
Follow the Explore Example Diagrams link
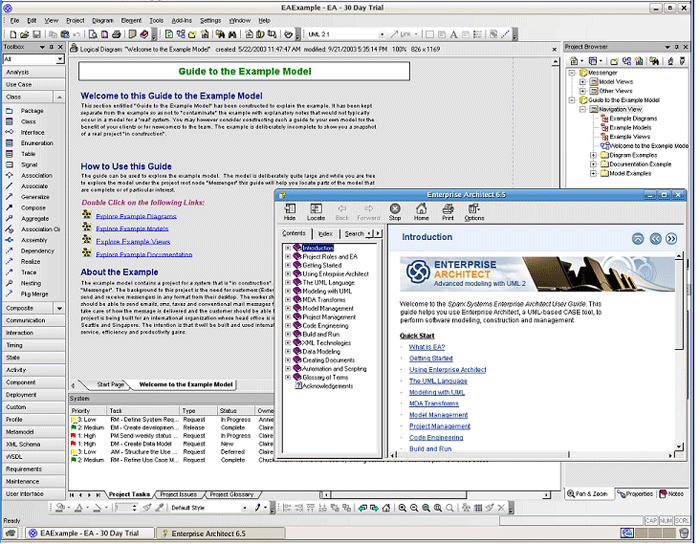(x=136, y=216)
